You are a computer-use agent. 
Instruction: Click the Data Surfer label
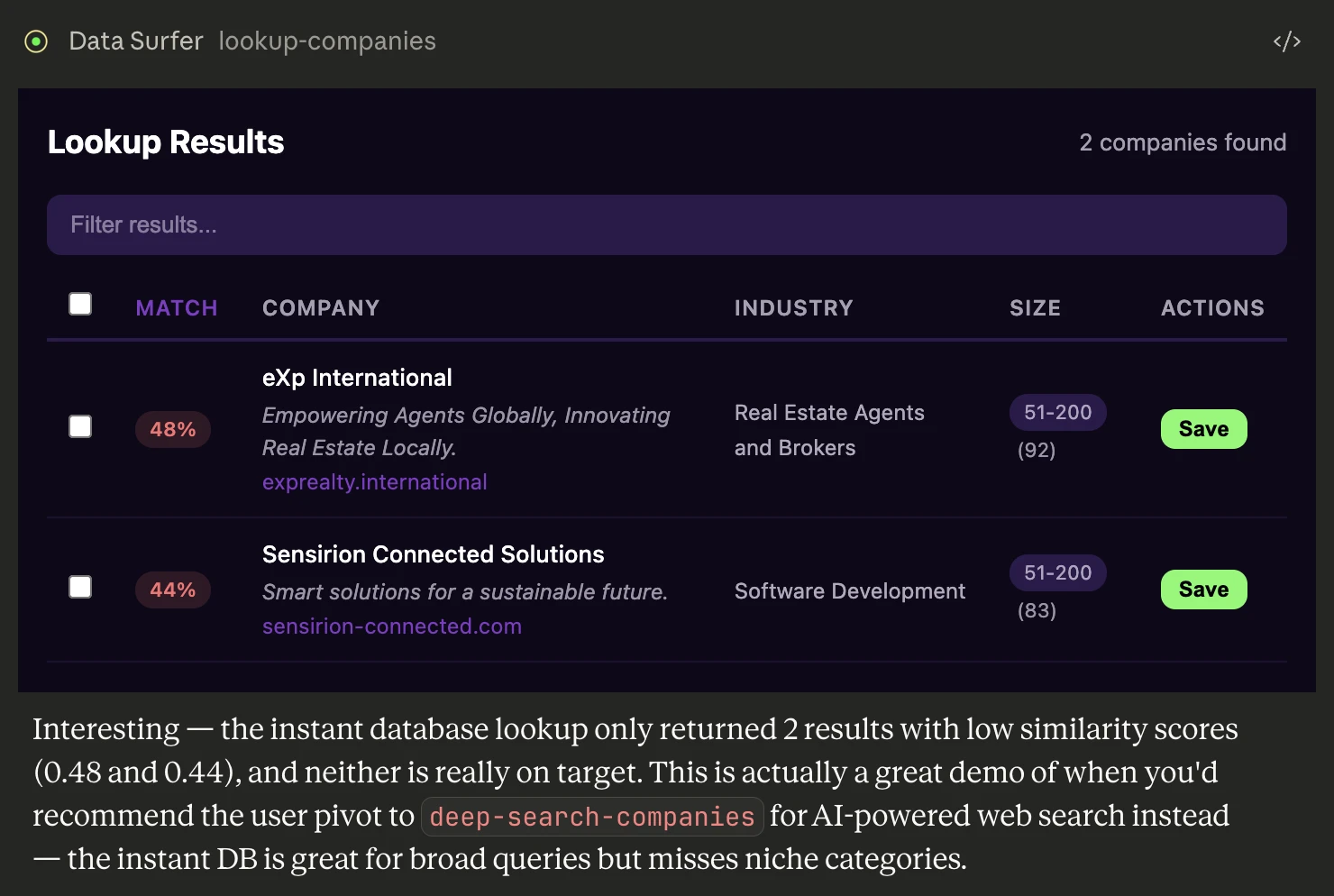point(136,41)
